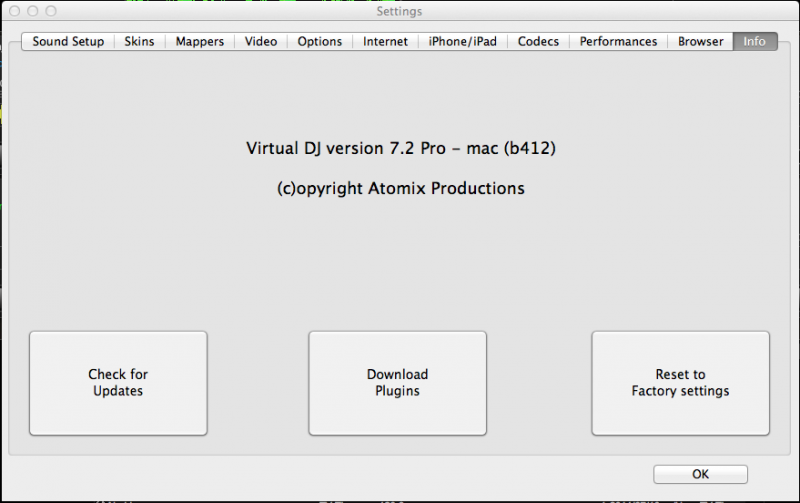Open the Skins tab

(x=139, y=41)
